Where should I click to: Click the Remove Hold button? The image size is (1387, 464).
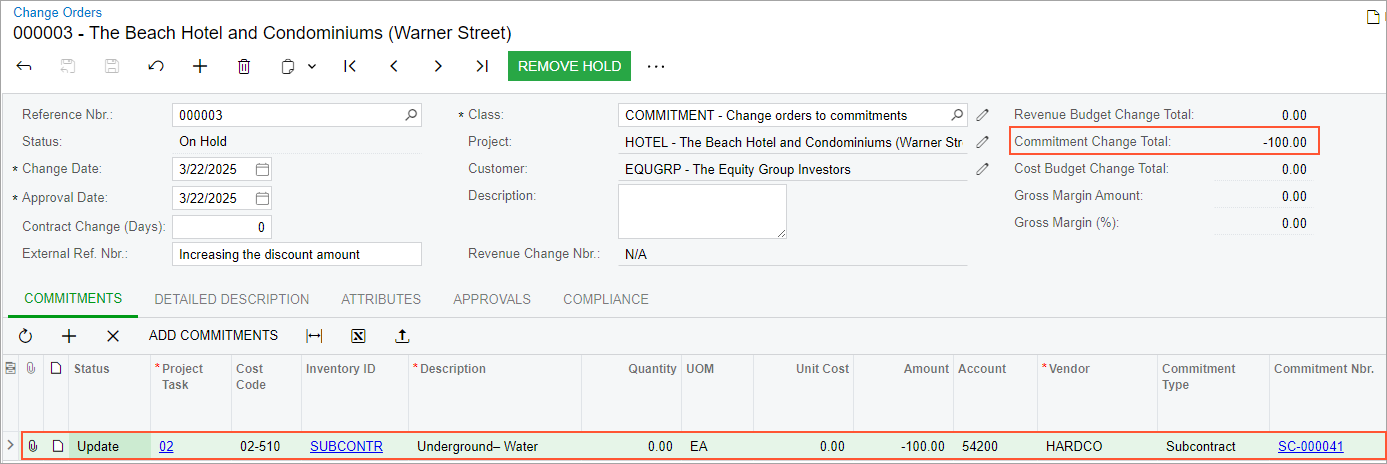coord(569,66)
